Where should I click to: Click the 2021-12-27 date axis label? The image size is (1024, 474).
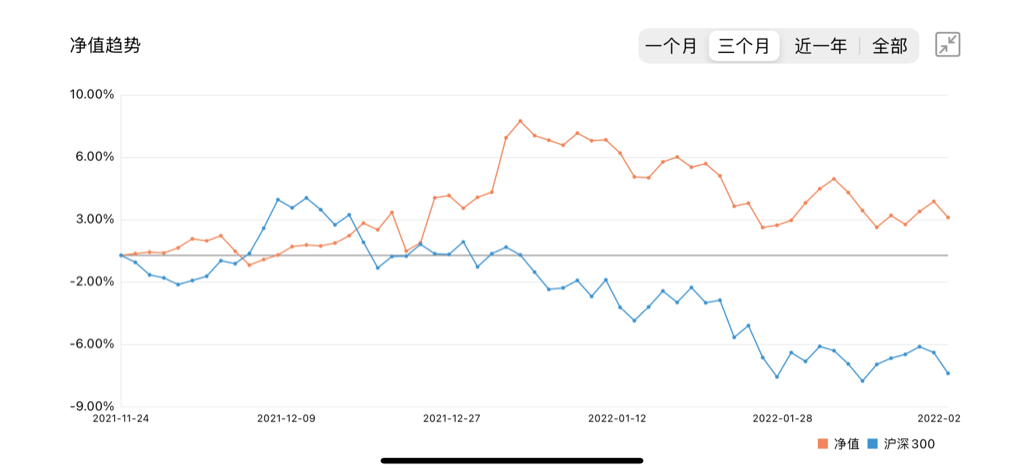[454, 418]
